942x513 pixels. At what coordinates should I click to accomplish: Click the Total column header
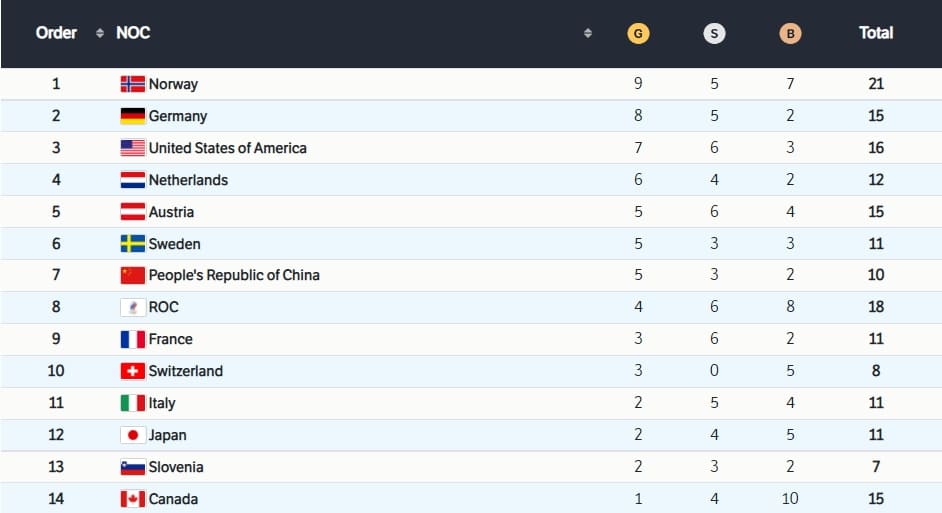tap(876, 33)
